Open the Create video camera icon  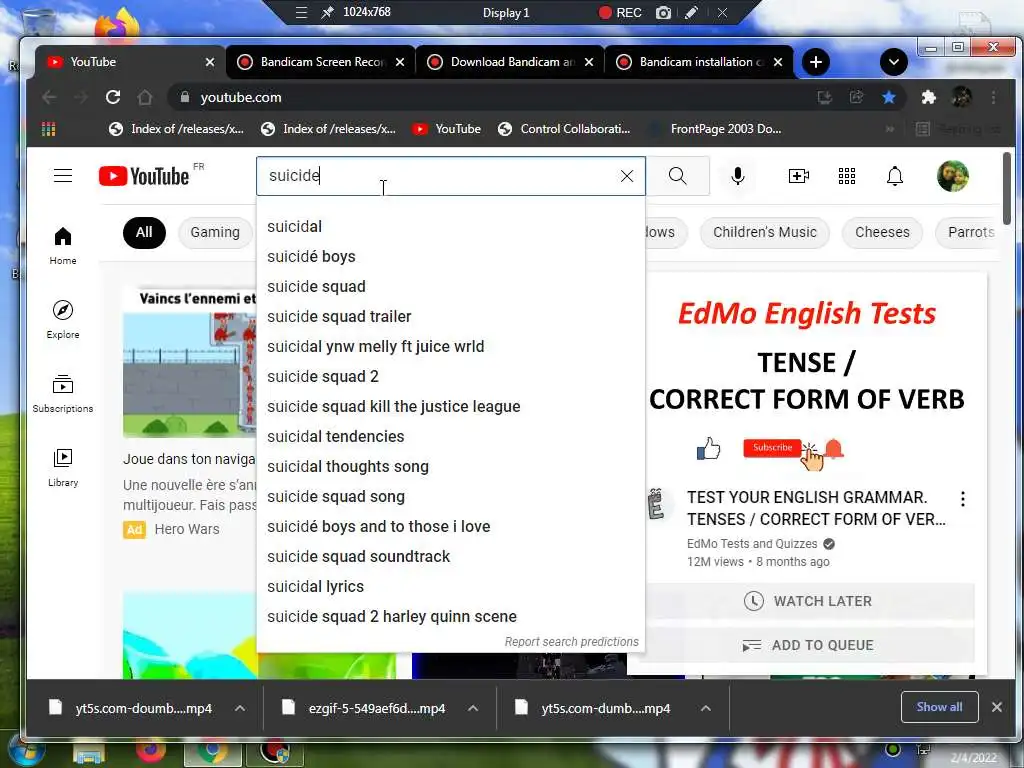tap(798, 176)
